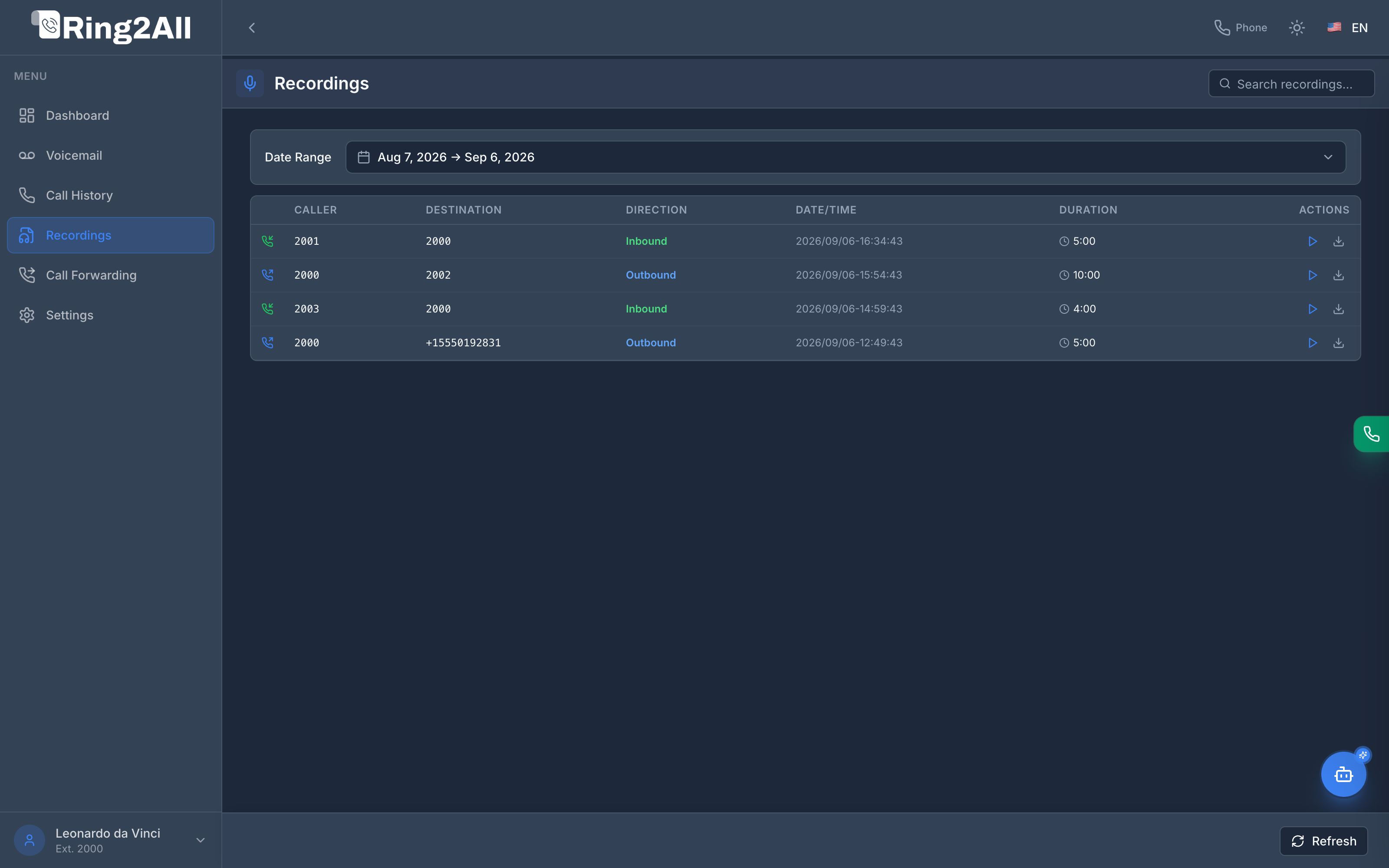The image size is (1389, 868).
Task: Open Call Forwarding settings
Action: tap(110, 275)
